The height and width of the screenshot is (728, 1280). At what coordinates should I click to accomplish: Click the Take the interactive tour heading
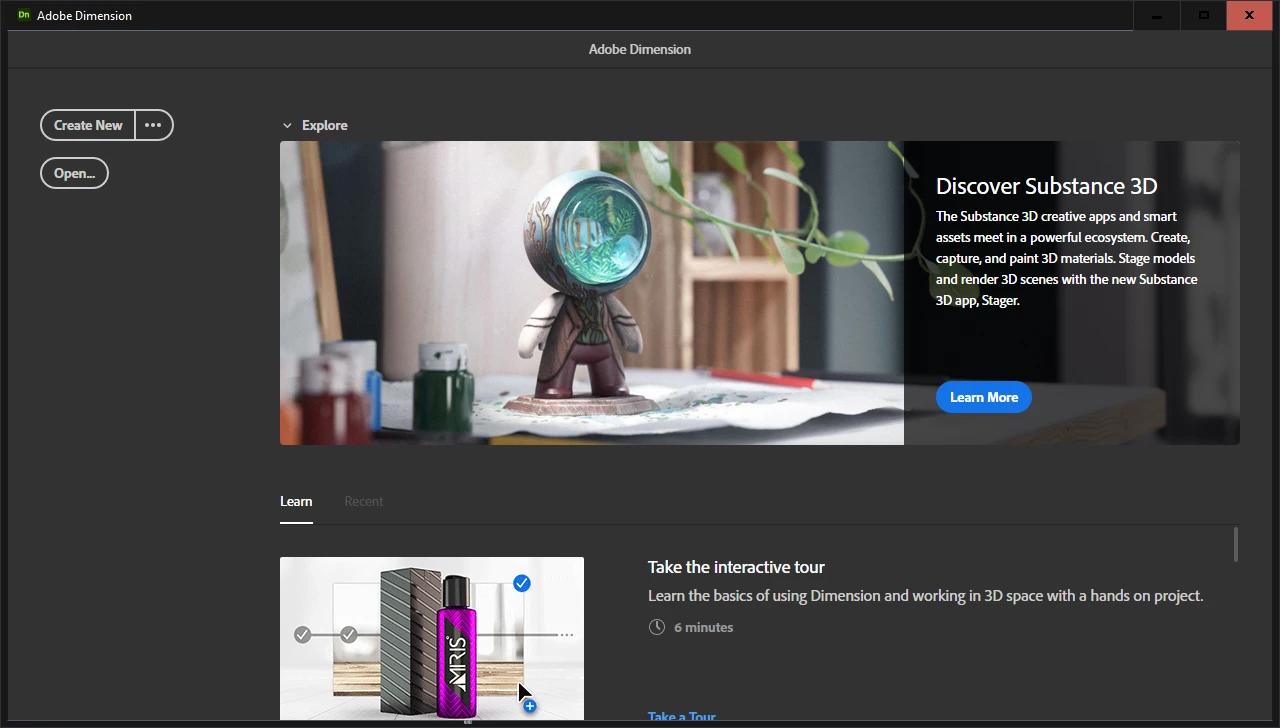[736, 567]
